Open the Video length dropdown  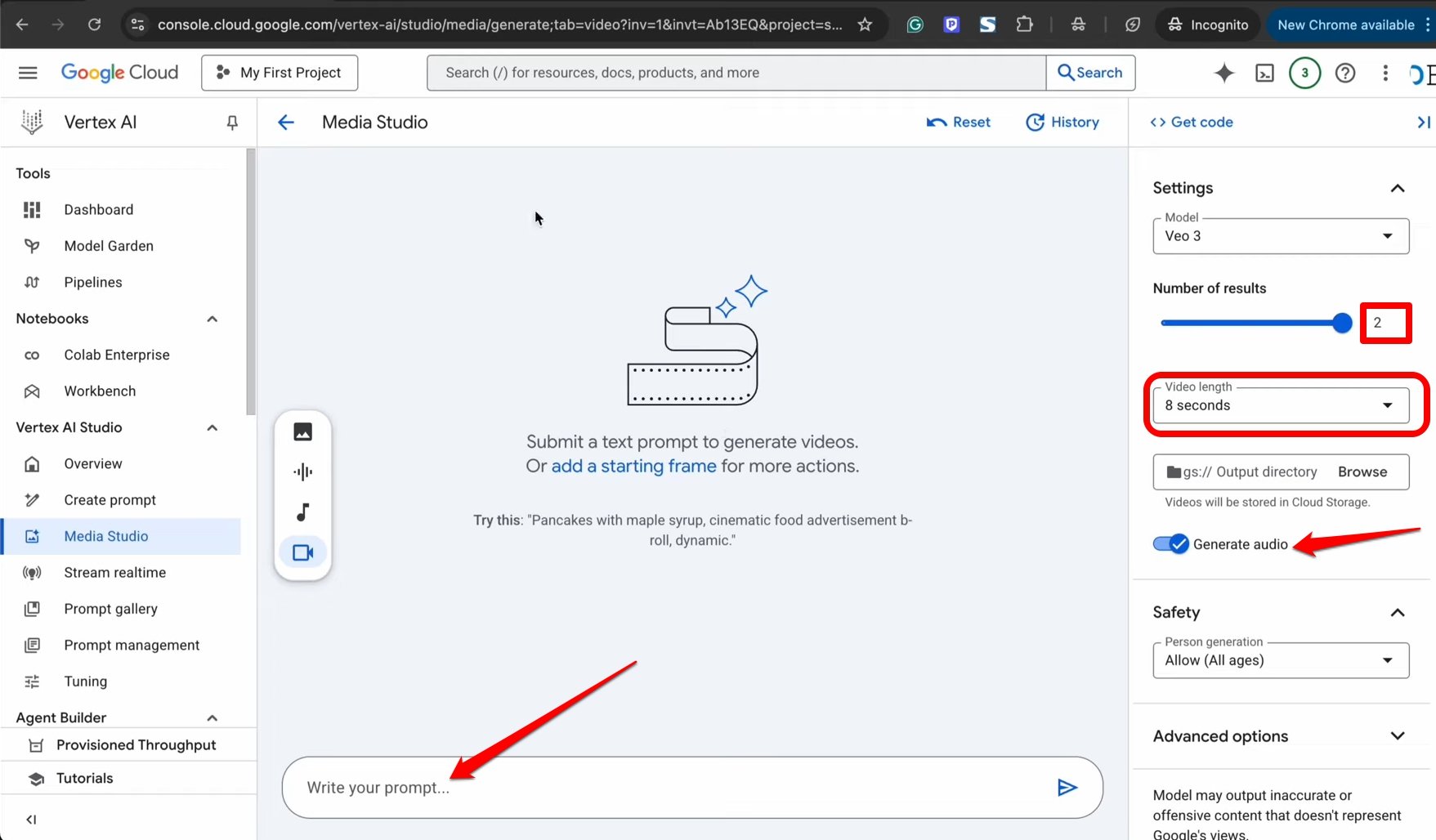pos(1281,405)
